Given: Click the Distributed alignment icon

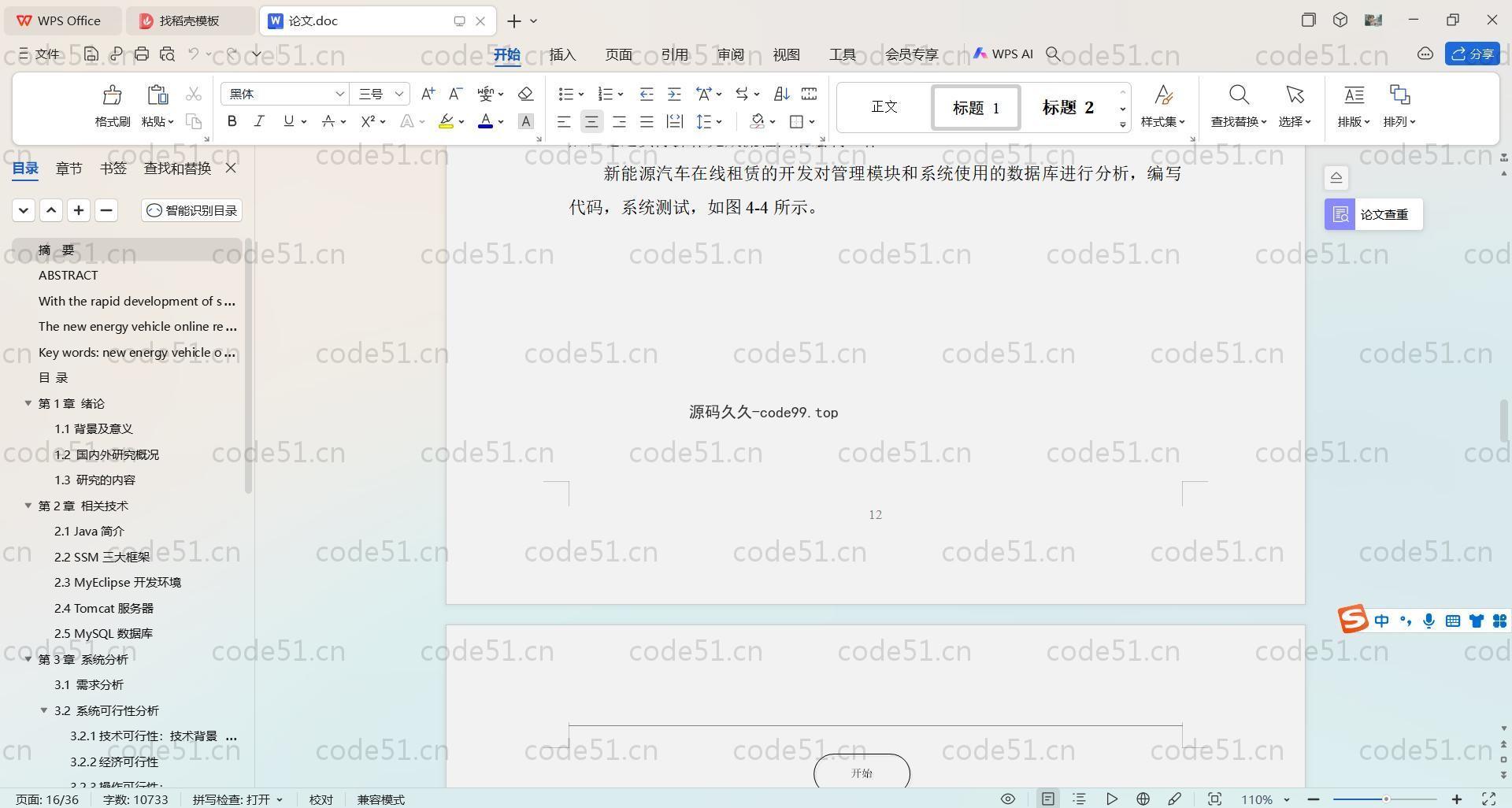Looking at the screenshot, I should [674, 121].
